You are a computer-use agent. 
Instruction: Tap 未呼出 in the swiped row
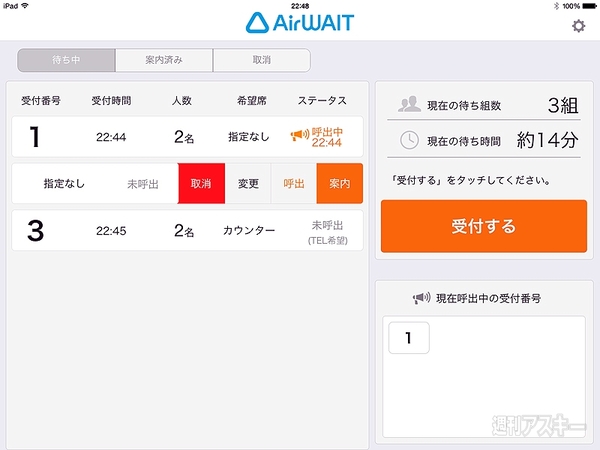(x=143, y=184)
